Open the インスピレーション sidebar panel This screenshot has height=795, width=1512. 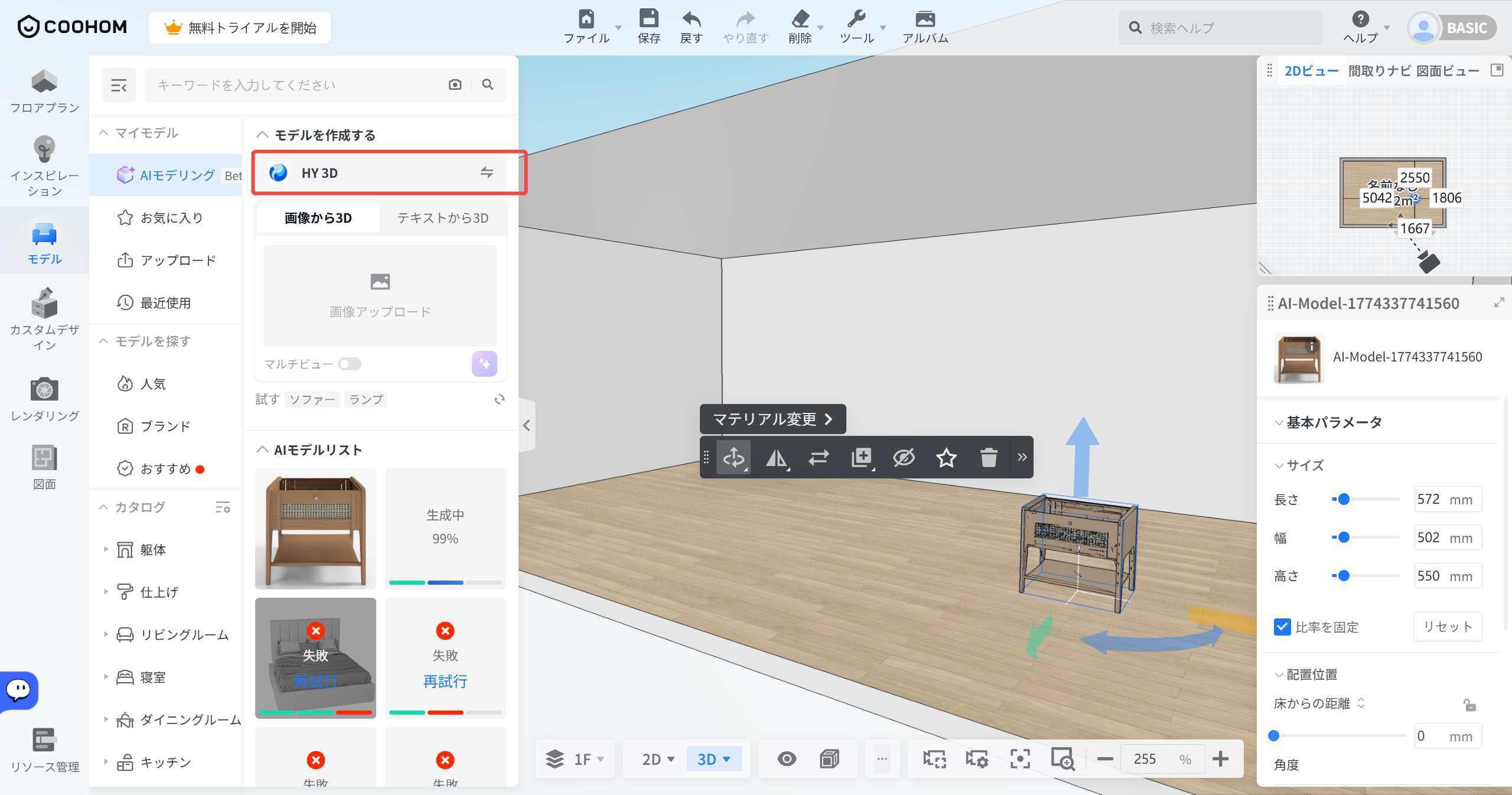coord(44,167)
